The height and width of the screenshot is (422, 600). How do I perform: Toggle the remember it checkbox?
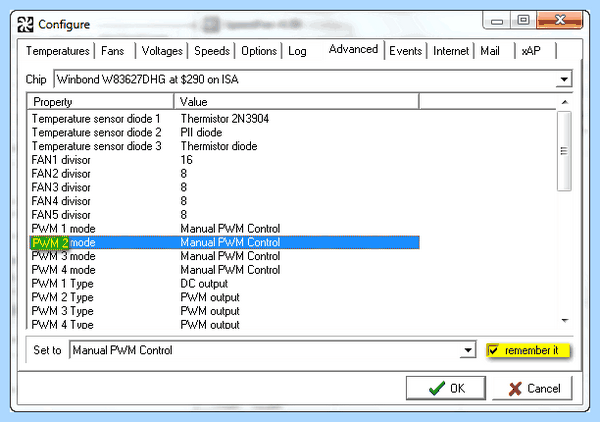pos(494,350)
